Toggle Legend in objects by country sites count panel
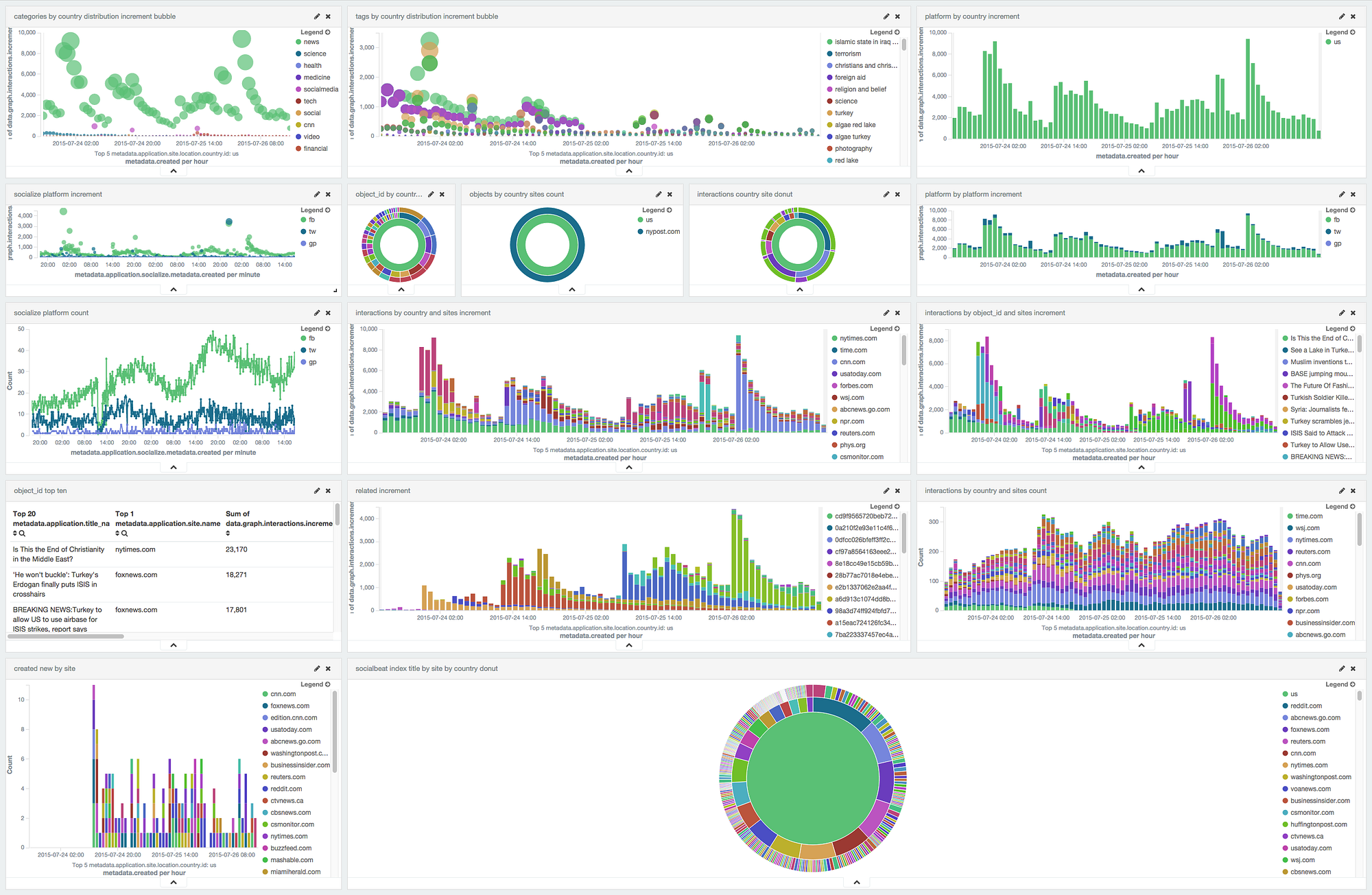The image size is (1372, 895). point(657,210)
